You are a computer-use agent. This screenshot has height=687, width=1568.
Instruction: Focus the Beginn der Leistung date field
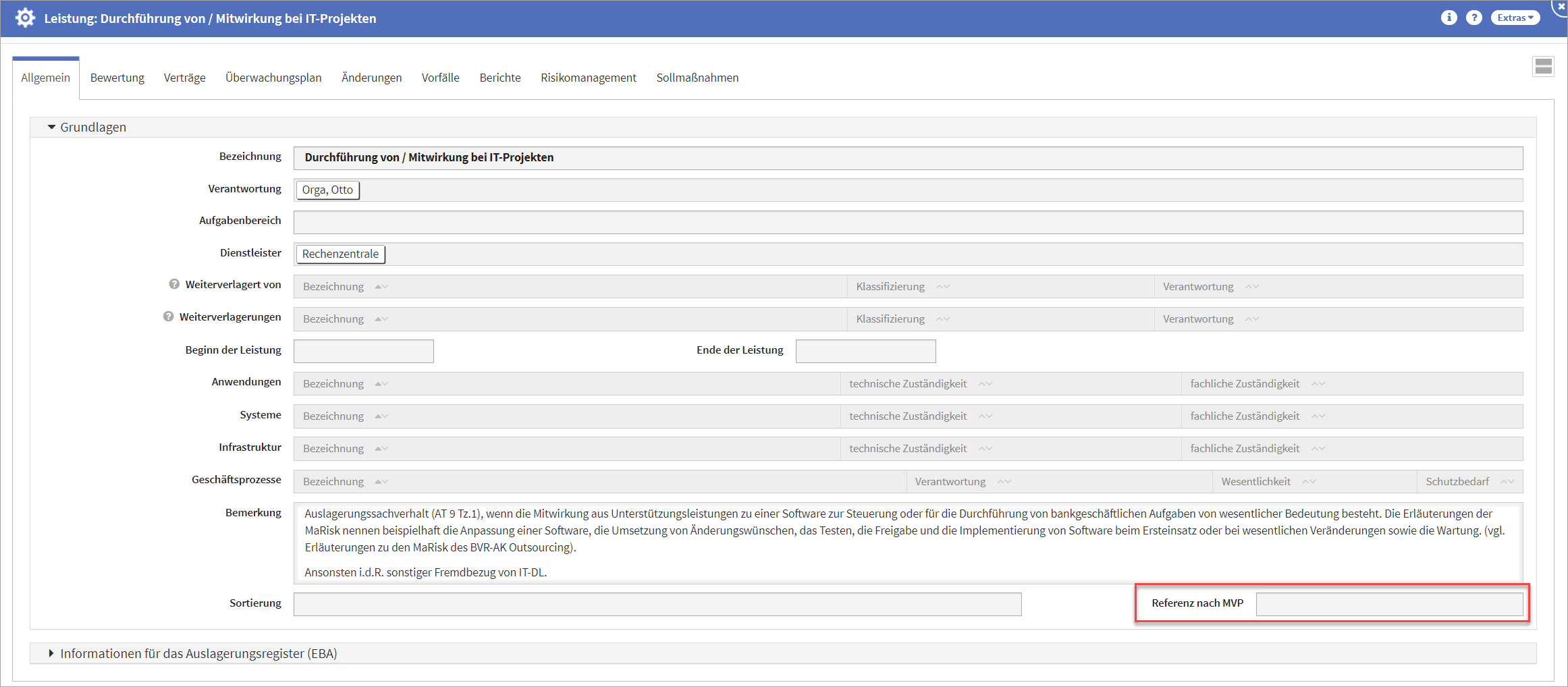click(364, 352)
